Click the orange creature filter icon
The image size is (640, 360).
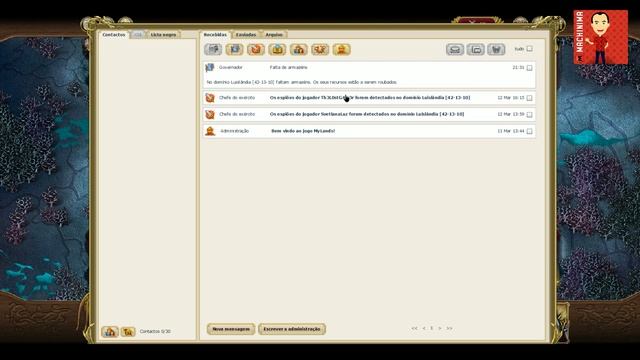pyautogui.click(x=320, y=49)
